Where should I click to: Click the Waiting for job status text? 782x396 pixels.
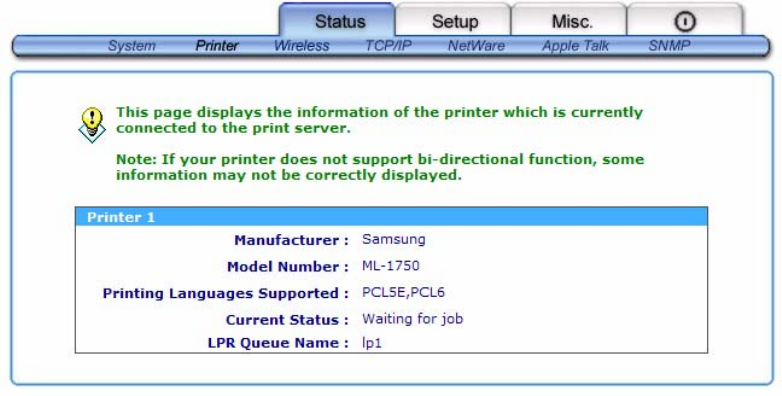point(412,319)
